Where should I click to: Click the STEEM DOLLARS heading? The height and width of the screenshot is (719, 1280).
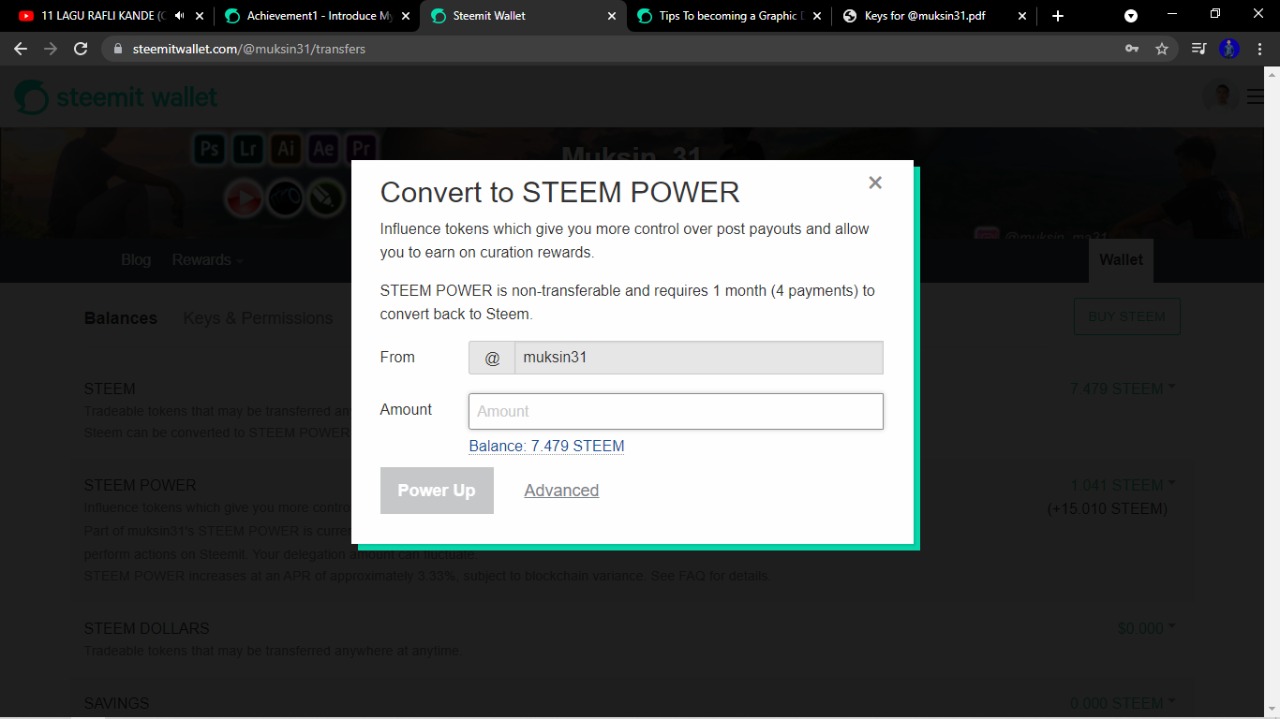coord(146,628)
